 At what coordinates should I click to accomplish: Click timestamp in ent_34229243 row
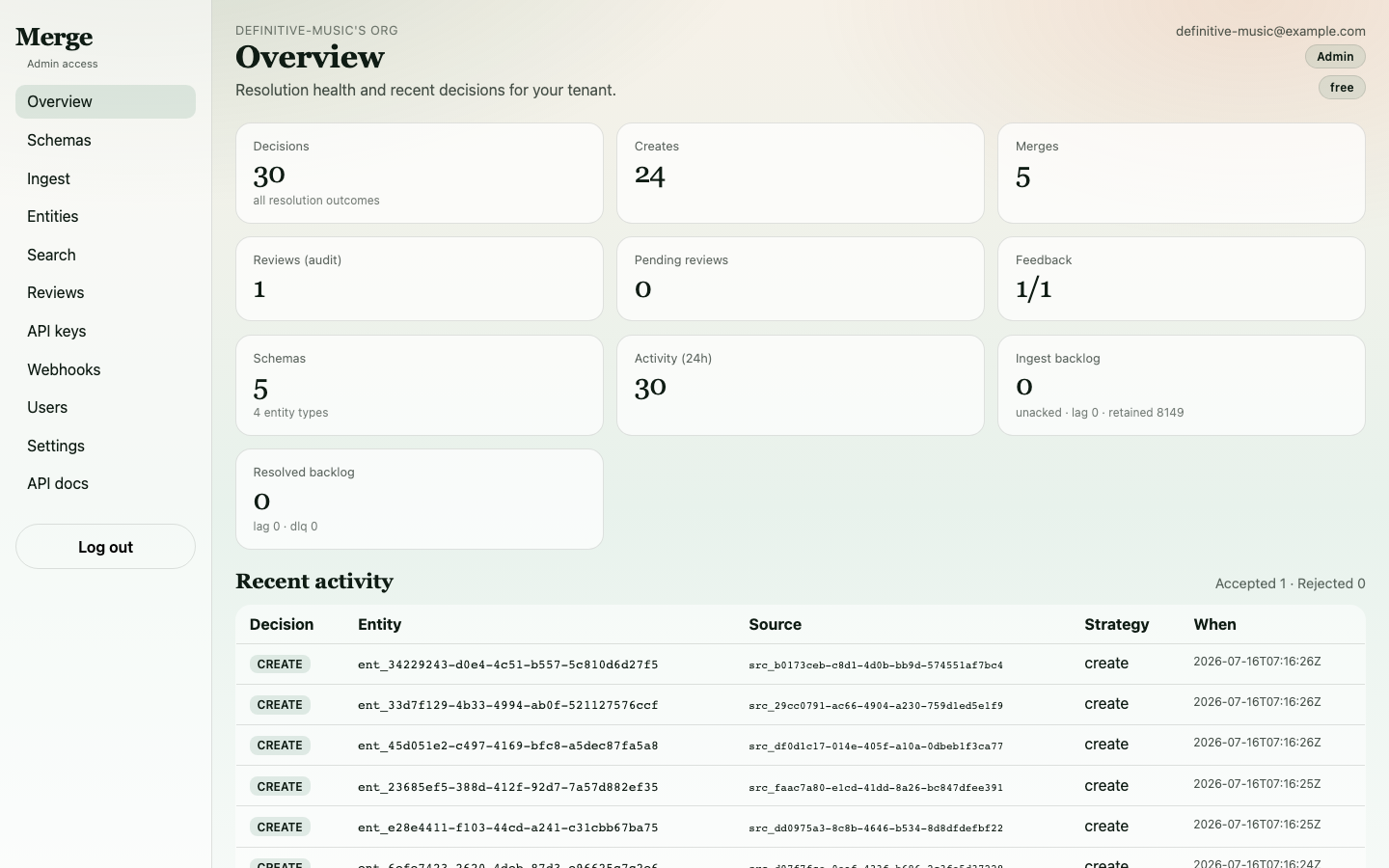point(1257,662)
